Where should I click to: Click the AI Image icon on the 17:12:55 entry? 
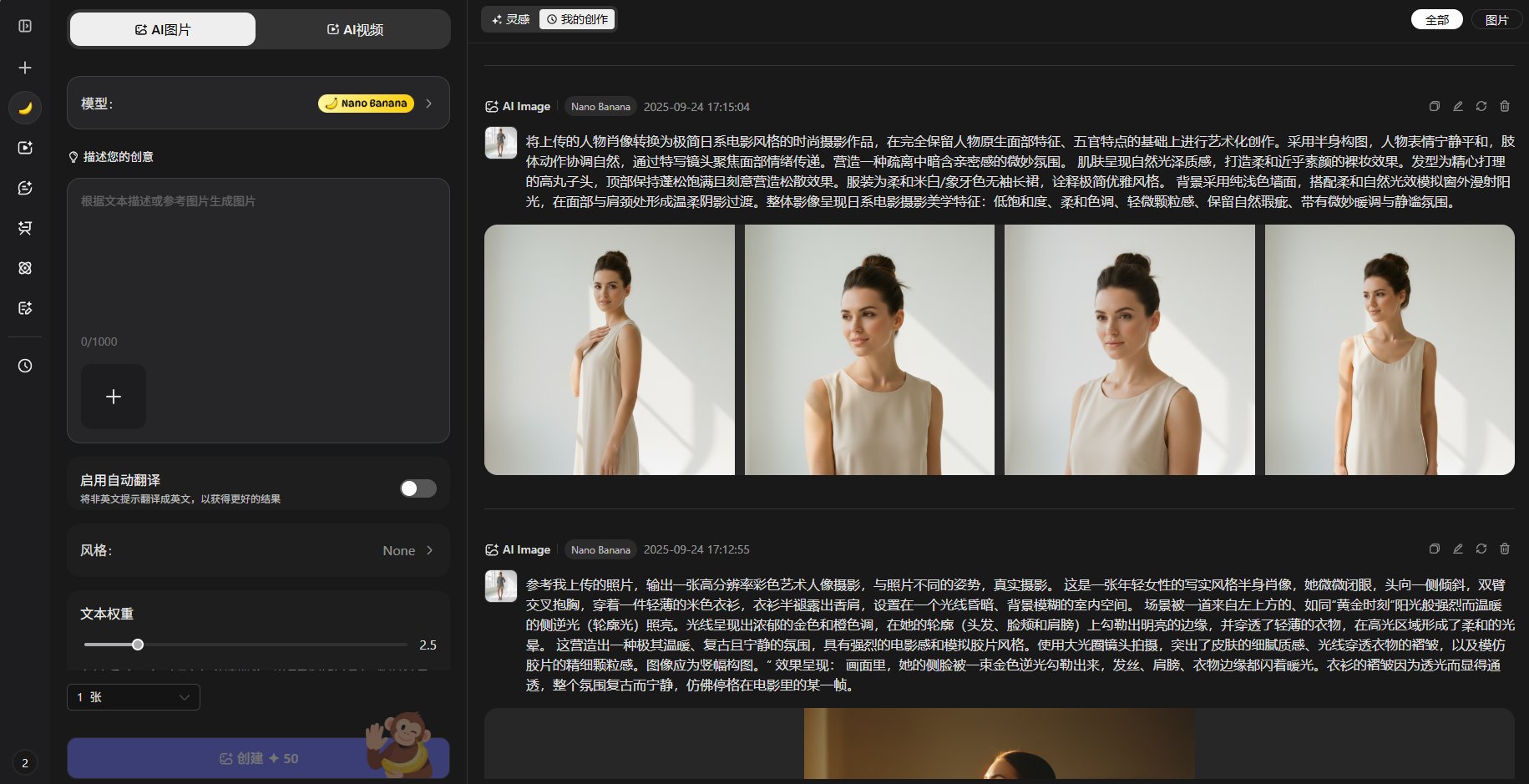click(x=491, y=549)
